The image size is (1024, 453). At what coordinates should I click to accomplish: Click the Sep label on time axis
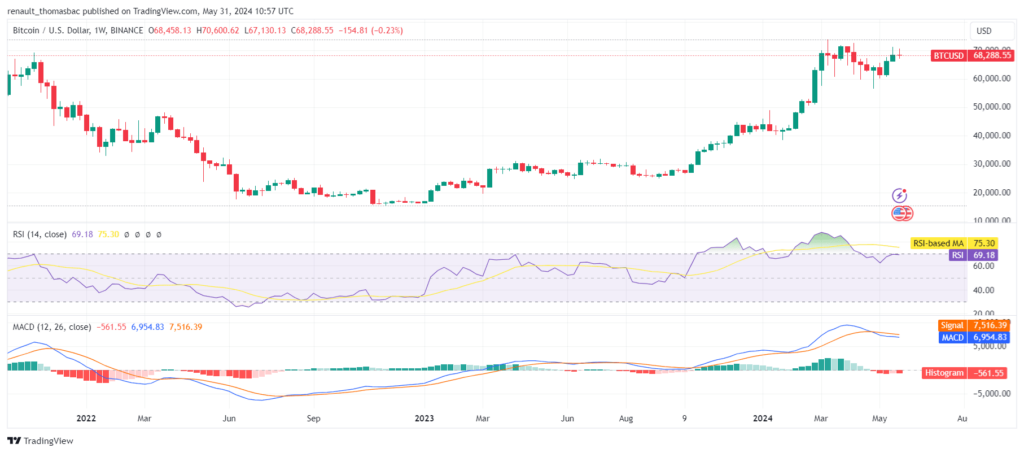click(313, 416)
